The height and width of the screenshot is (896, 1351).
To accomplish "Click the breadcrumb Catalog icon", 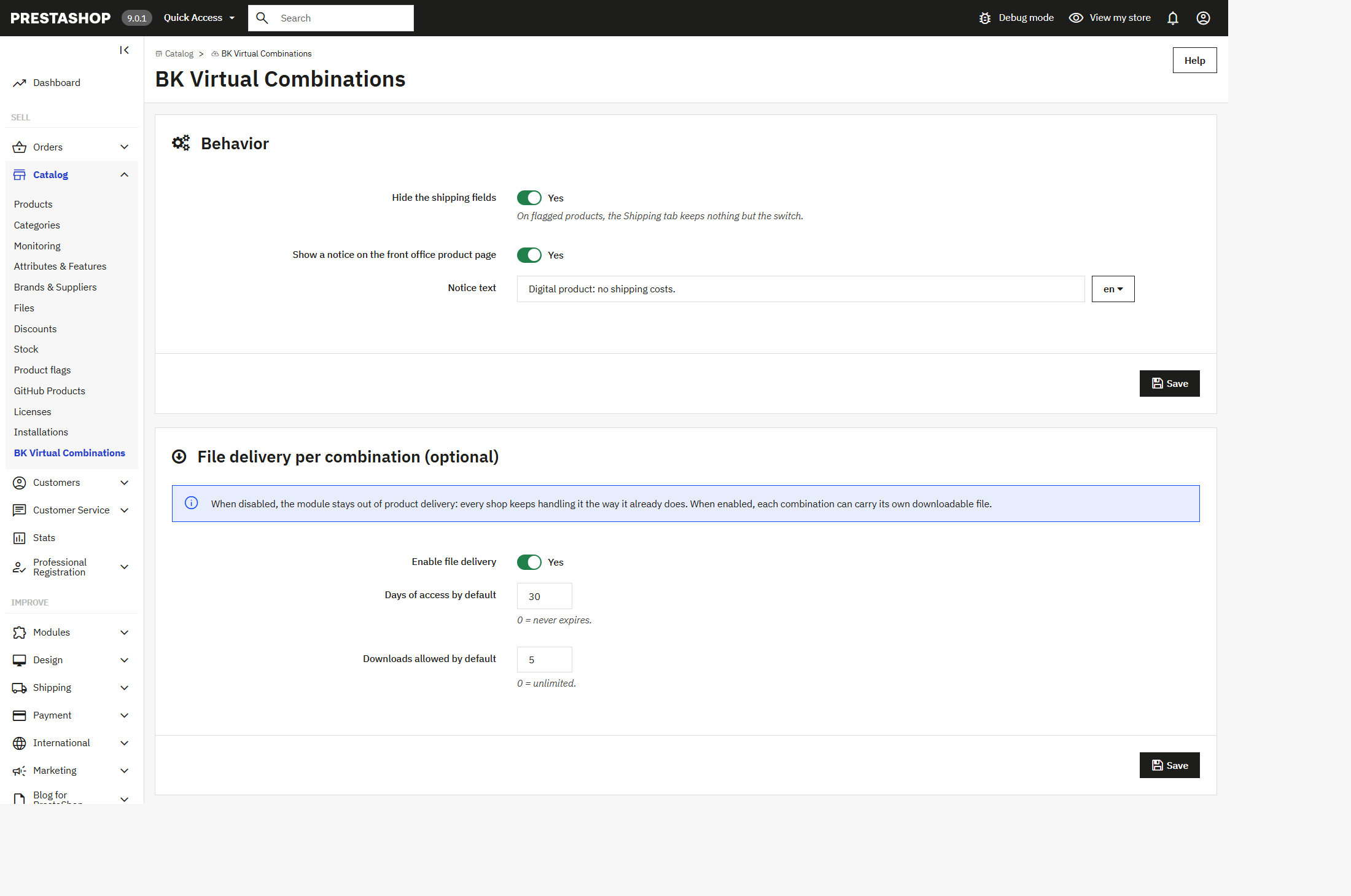I will point(159,54).
